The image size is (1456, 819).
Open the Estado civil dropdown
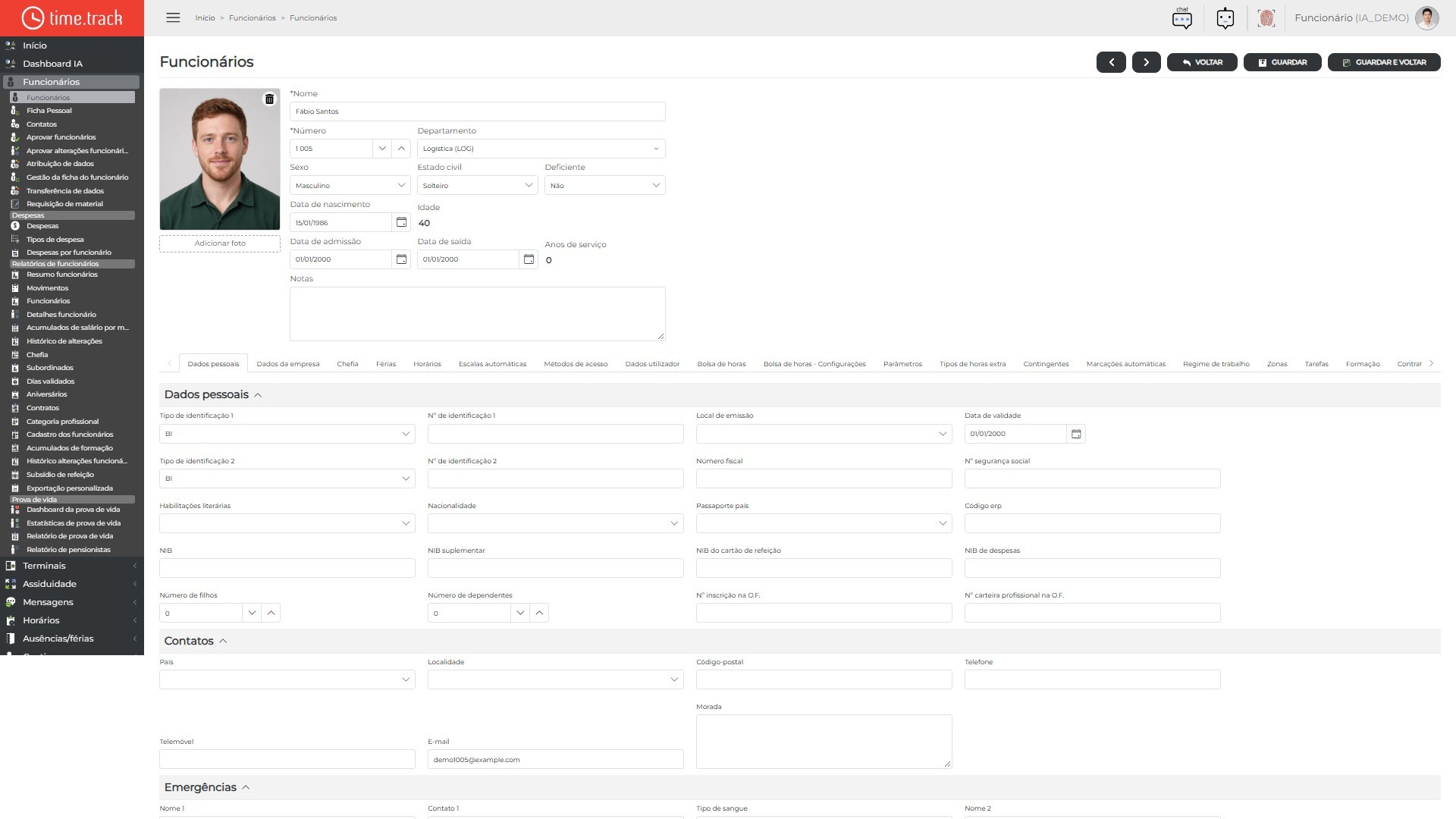click(x=477, y=185)
